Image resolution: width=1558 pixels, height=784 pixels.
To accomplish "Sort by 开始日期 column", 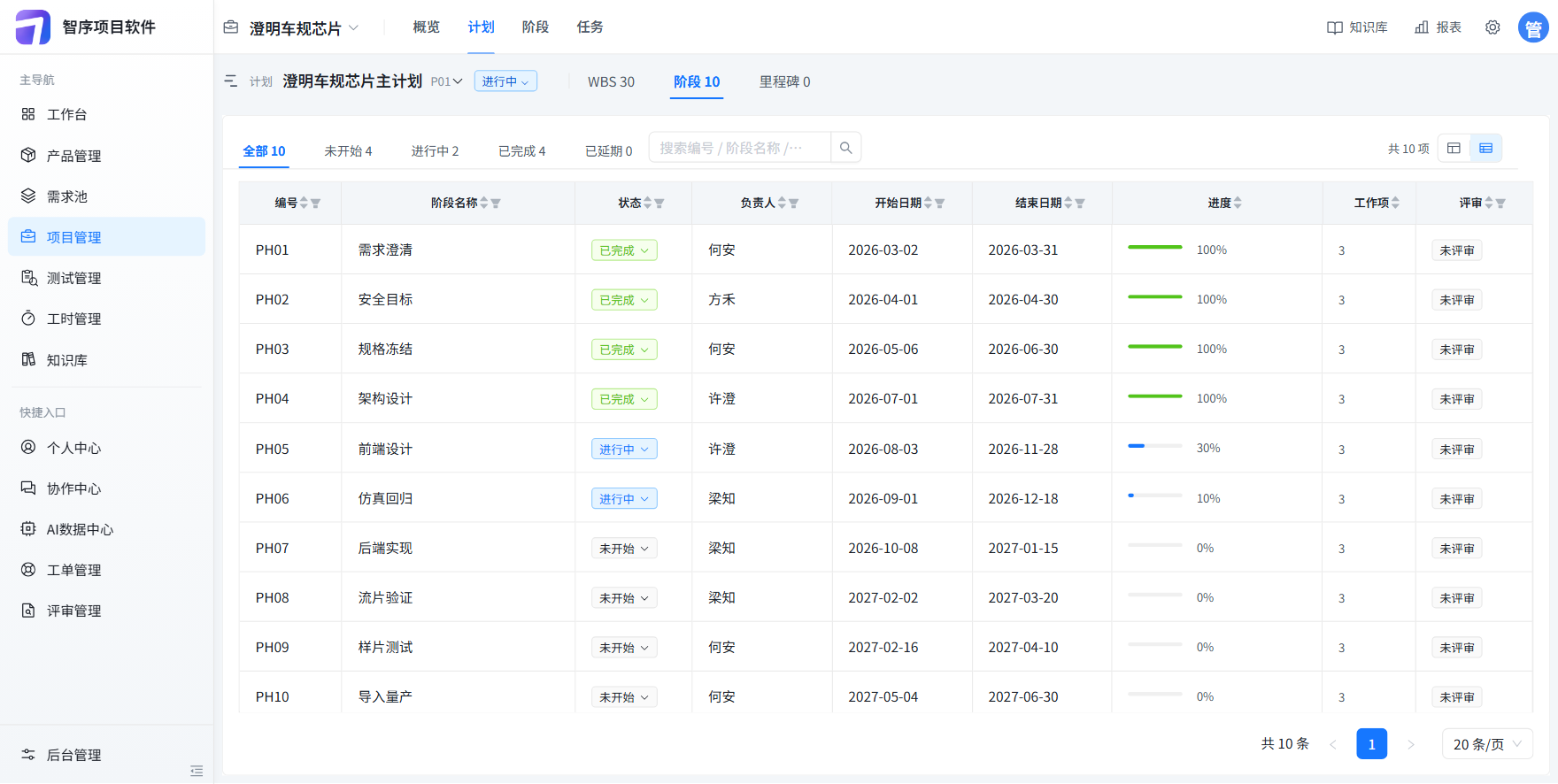I will pos(928,203).
